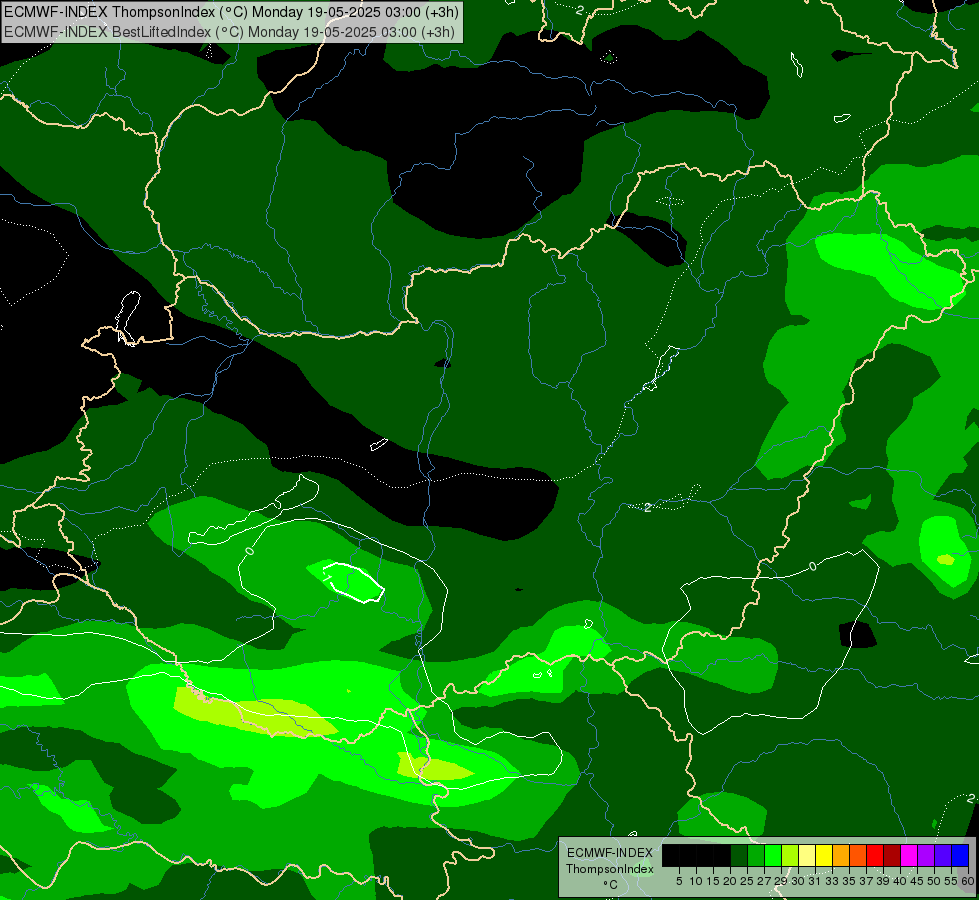Image resolution: width=979 pixels, height=900 pixels.
Task: Pick the orange 33–35 legend swatch
Action: (841, 855)
